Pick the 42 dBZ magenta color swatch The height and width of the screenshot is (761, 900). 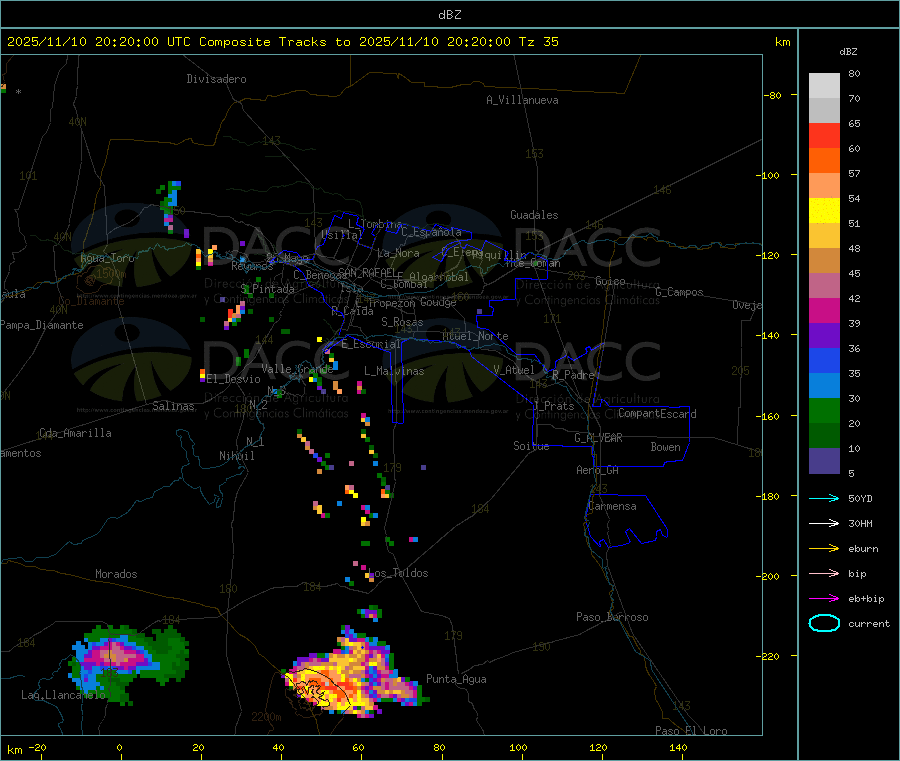tap(824, 310)
